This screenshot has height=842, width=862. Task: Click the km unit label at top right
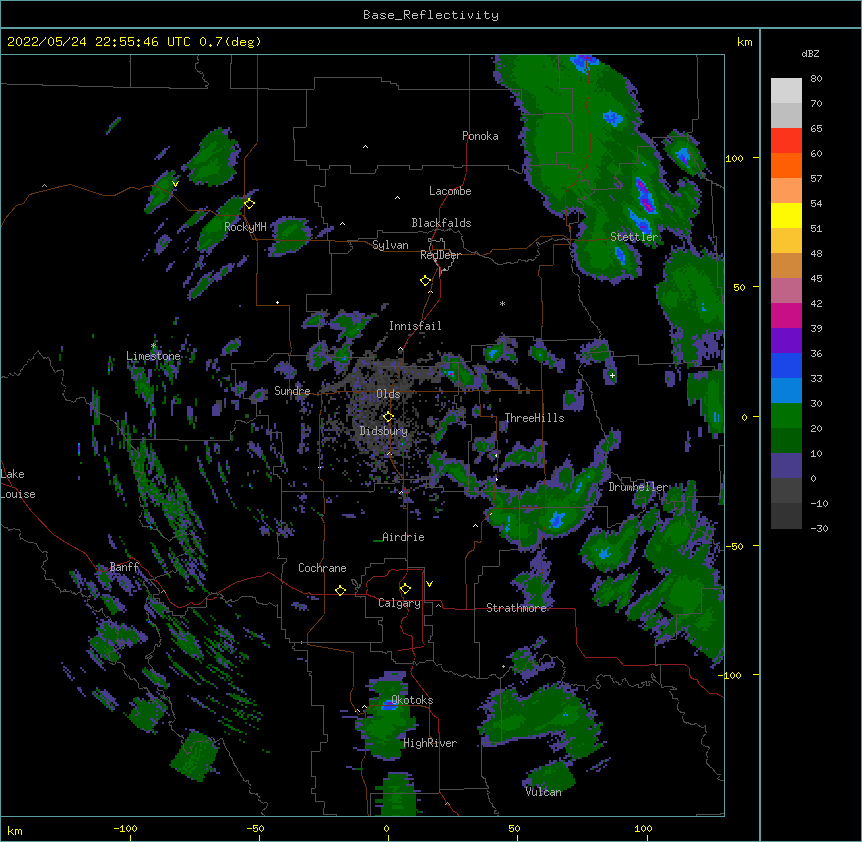744,42
